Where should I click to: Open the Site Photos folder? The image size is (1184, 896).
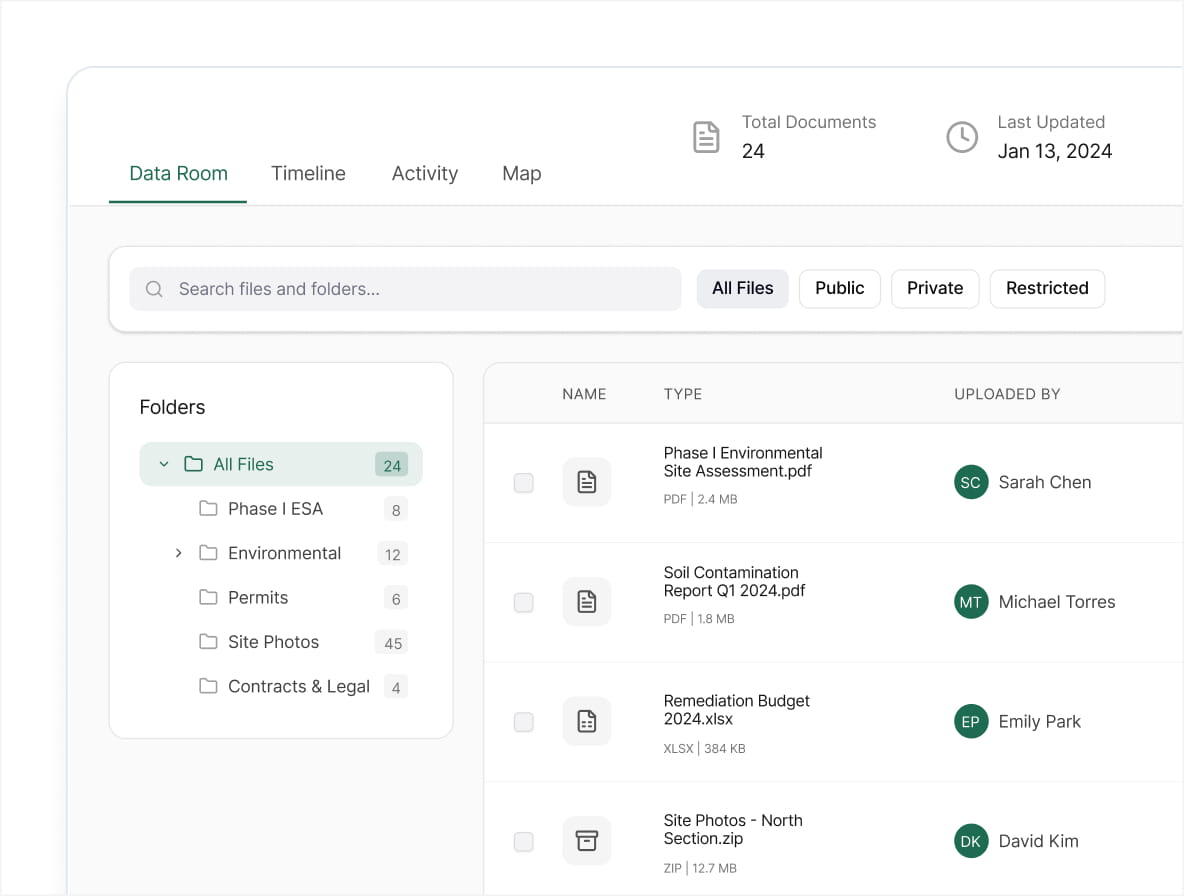click(273, 642)
